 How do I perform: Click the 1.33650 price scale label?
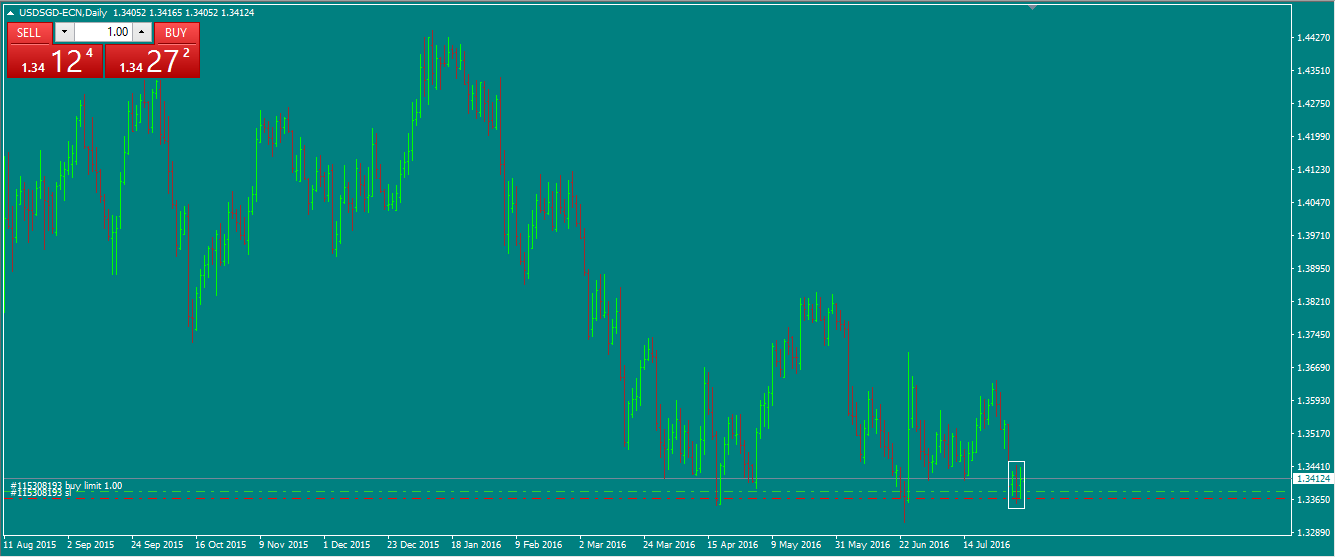(x=1313, y=500)
